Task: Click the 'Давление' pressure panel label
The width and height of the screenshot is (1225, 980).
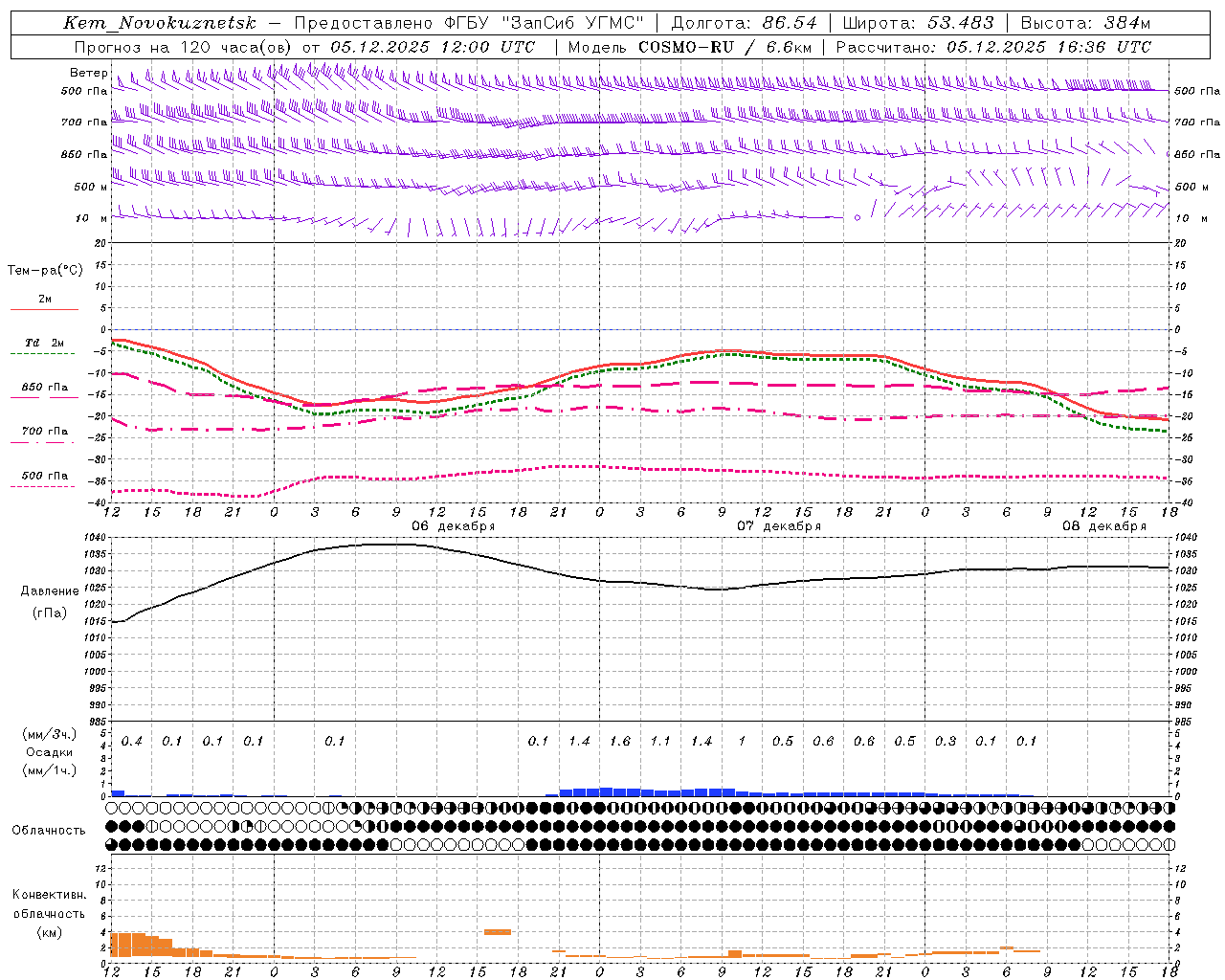Action: [x=50, y=591]
